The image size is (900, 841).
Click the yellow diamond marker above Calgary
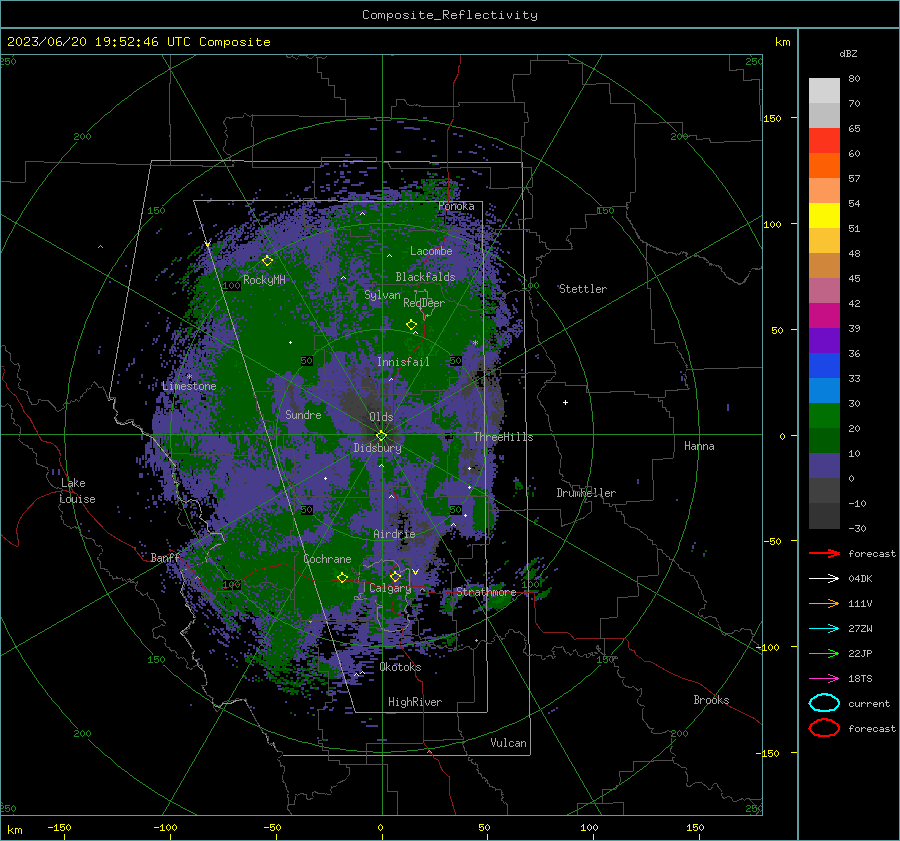point(395,576)
